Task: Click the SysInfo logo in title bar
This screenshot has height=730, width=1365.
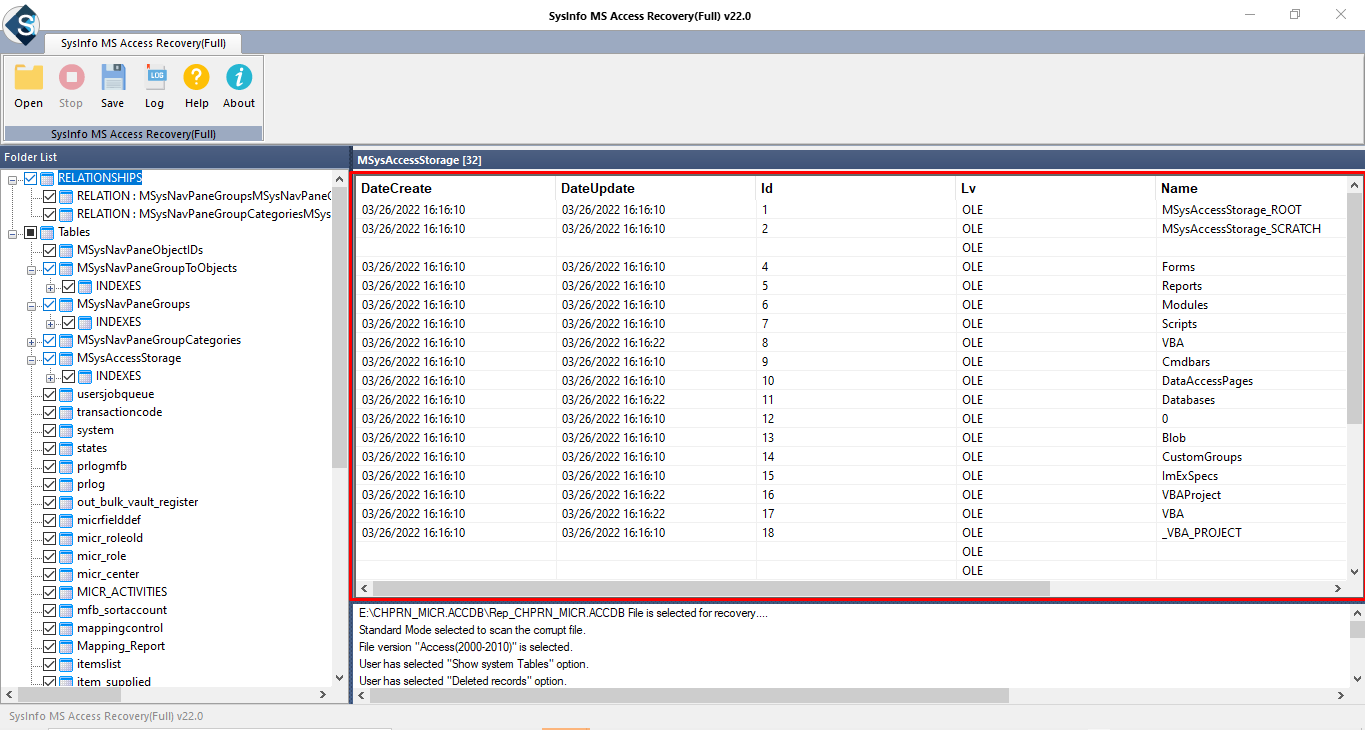Action: pos(20,22)
